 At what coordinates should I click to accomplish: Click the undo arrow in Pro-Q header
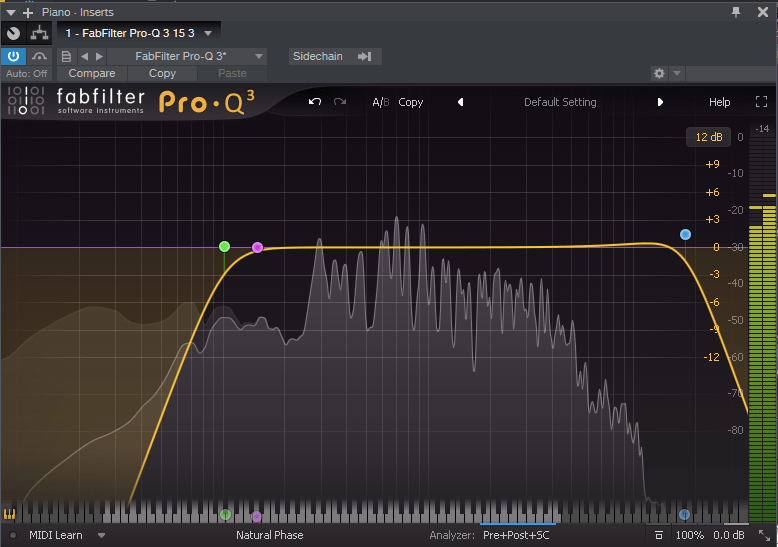pyautogui.click(x=315, y=102)
